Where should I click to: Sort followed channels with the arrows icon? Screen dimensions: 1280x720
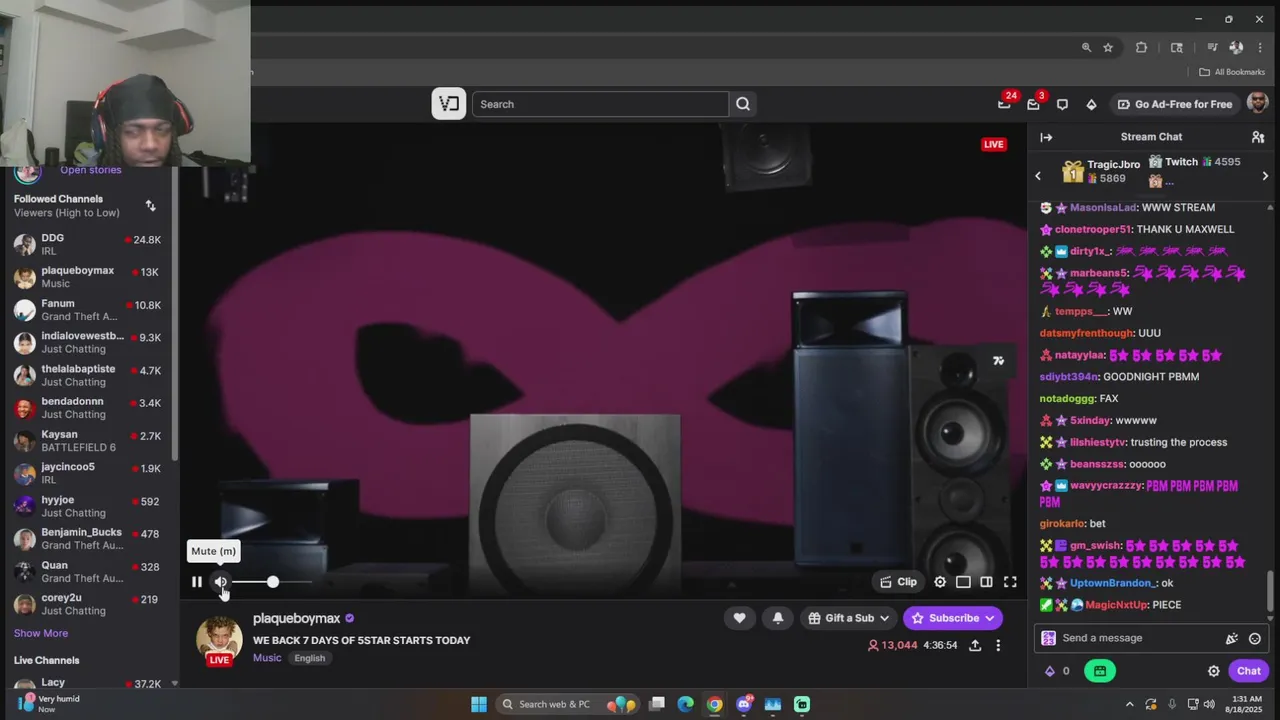point(150,206)
